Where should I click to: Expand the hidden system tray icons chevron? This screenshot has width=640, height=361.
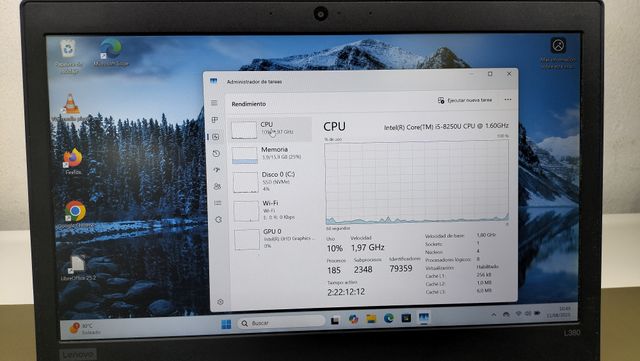[x=494, y=315]
